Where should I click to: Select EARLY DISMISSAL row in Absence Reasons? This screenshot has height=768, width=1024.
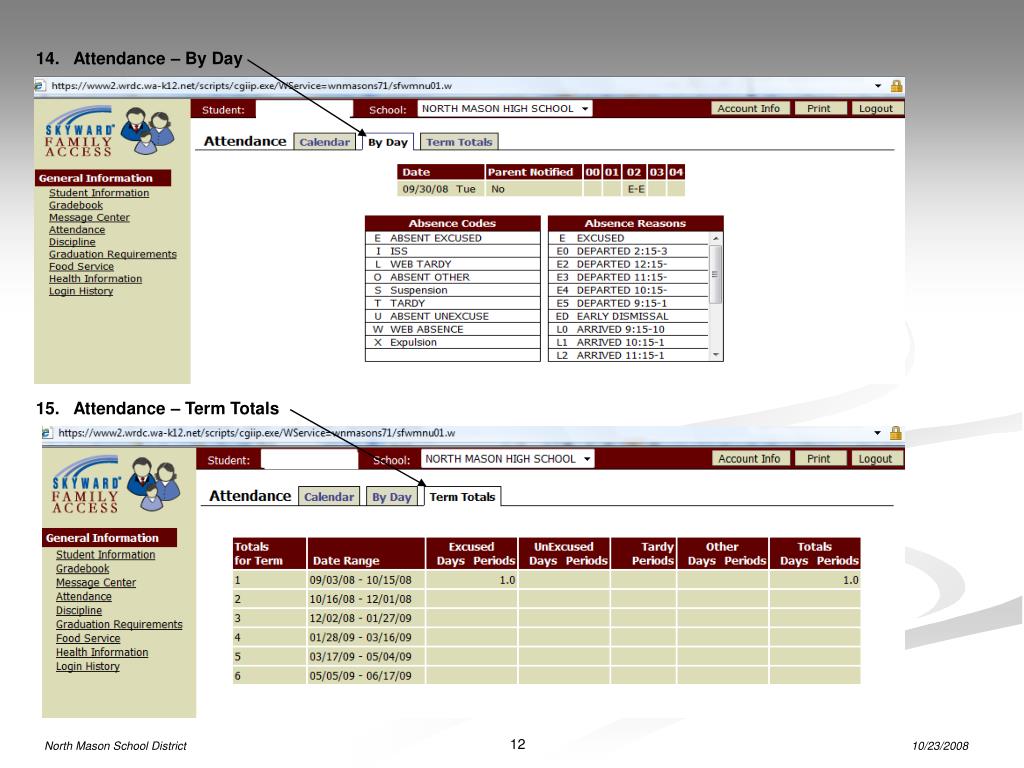pyautogui.click(x=630, y=316)
